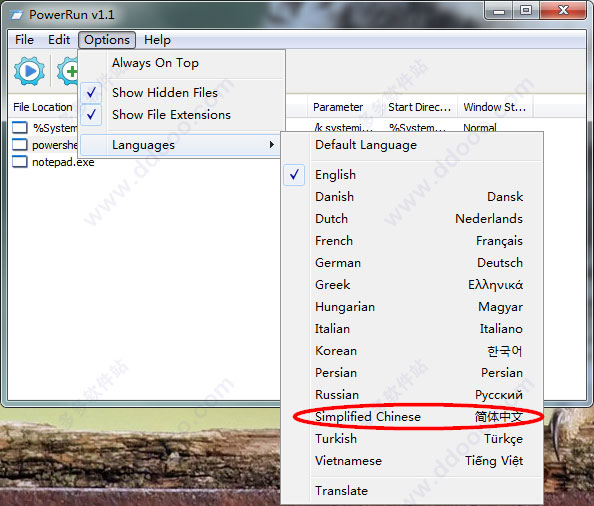Select Default Language
This screenshot has height=506, width=594.
pyautogui.click(x=412, y=145)
